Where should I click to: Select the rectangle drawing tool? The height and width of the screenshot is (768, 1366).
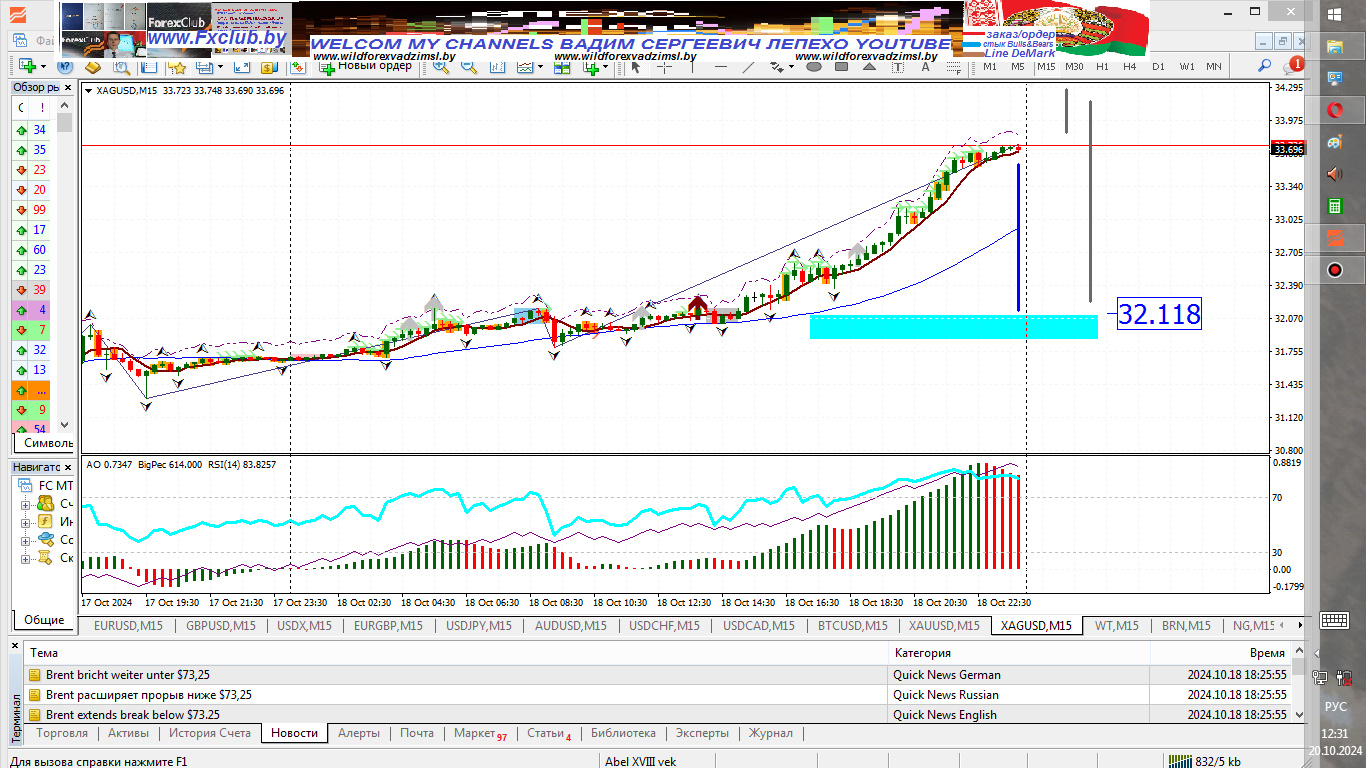coord(841,67)
